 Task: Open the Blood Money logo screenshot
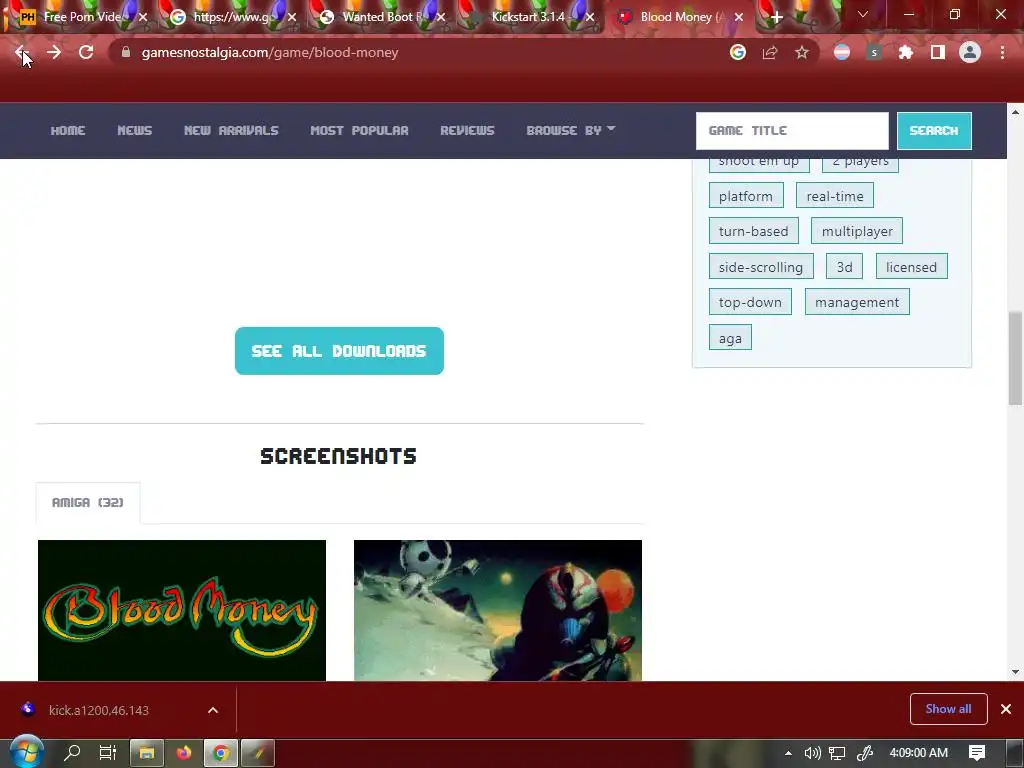(182, 610)
